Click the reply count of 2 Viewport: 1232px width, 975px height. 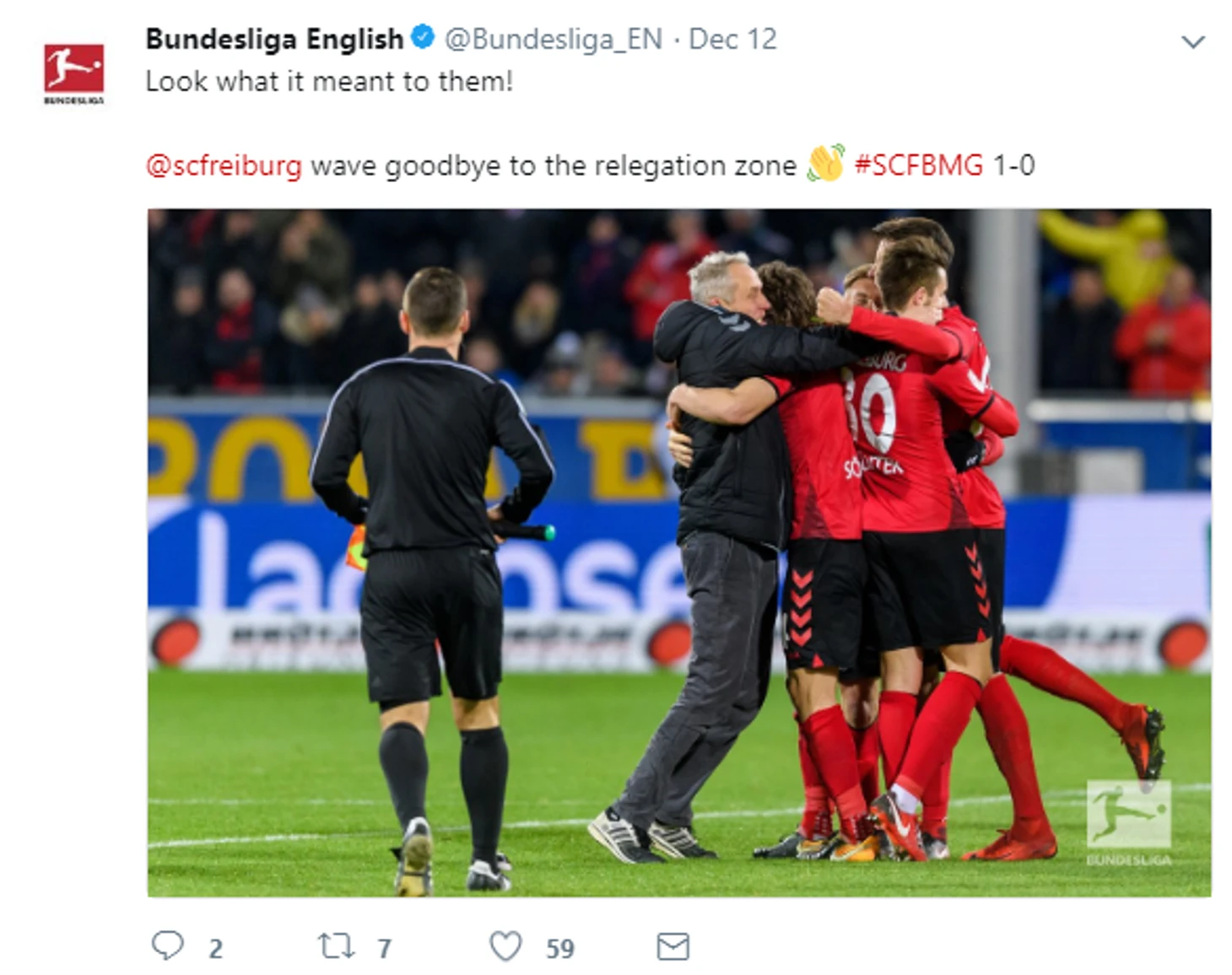(x=216, y=949)
